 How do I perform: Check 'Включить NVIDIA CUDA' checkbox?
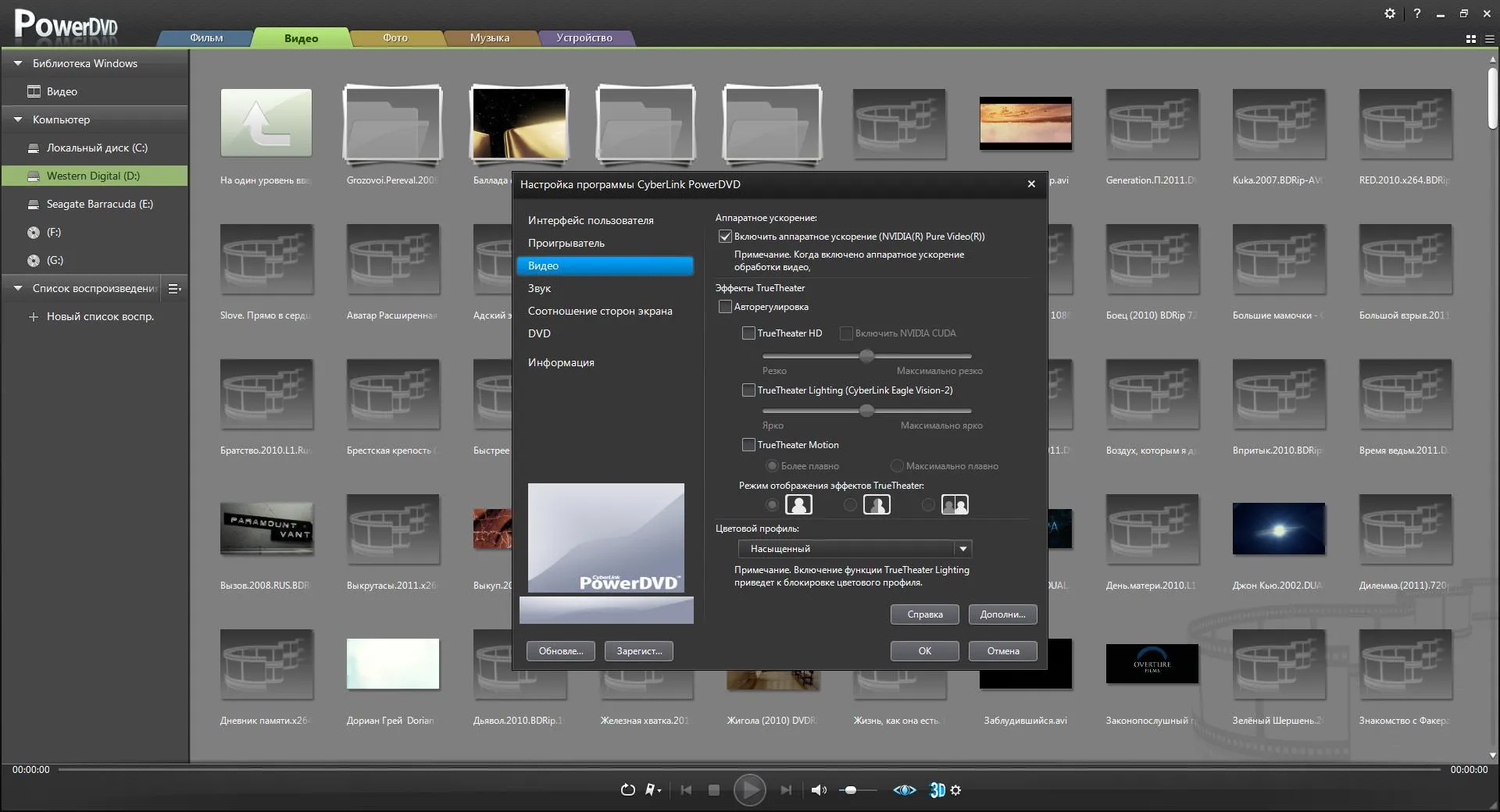pyautogui.click(x=846, y=333)
